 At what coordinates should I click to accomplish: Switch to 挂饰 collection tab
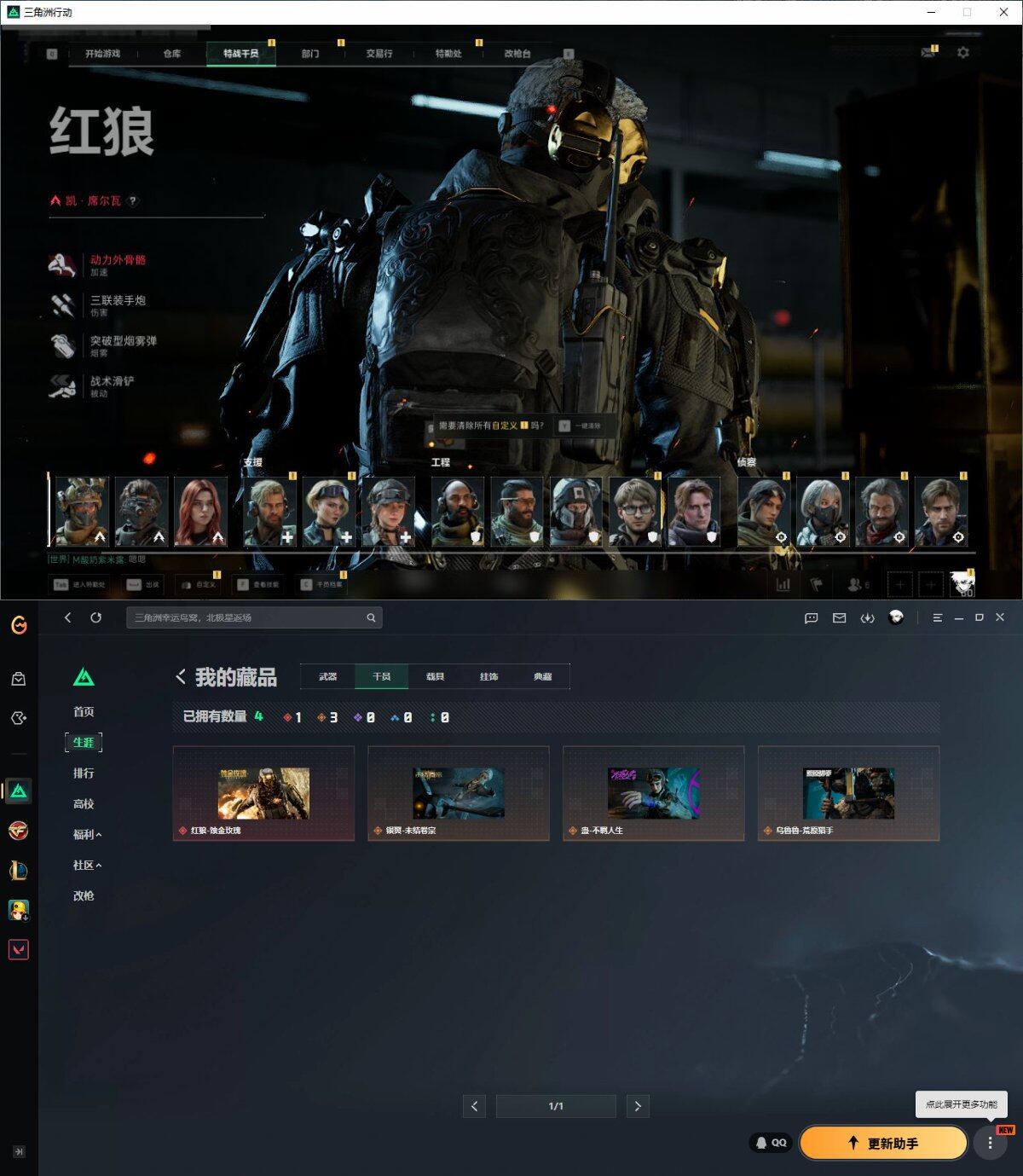tap(489, 677)
